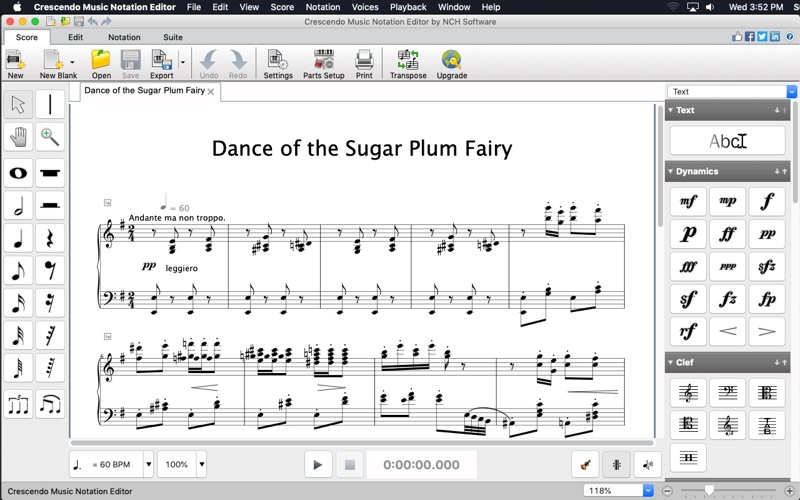Add mezzo-forte dynamic marking

tap(688, 201)
